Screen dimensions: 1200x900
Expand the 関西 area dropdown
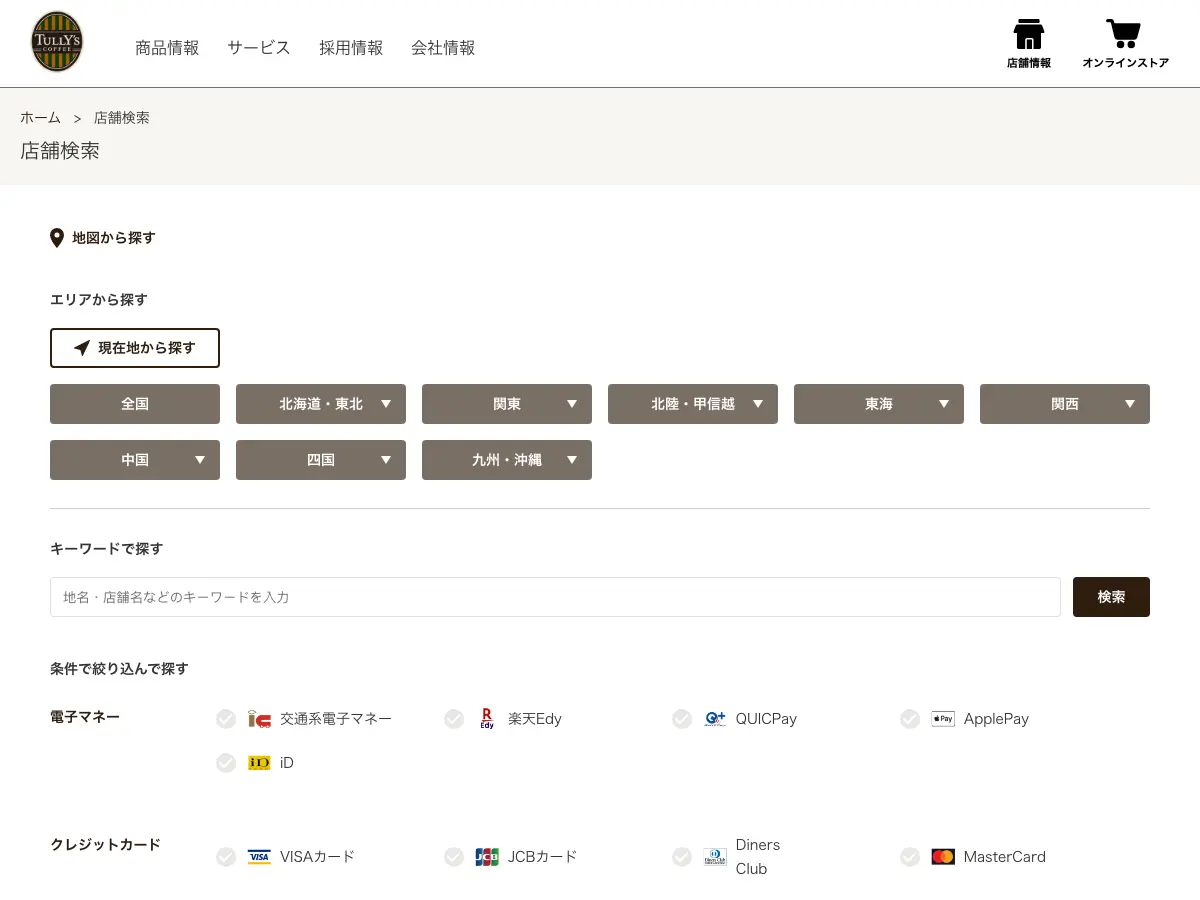(1065, 404)
